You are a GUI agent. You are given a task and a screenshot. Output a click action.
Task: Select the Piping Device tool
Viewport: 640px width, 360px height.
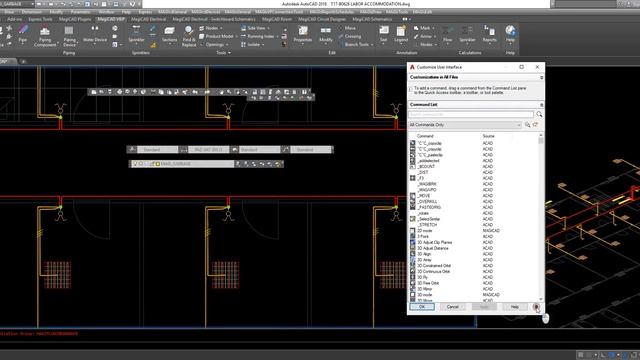tap(69, 36)
